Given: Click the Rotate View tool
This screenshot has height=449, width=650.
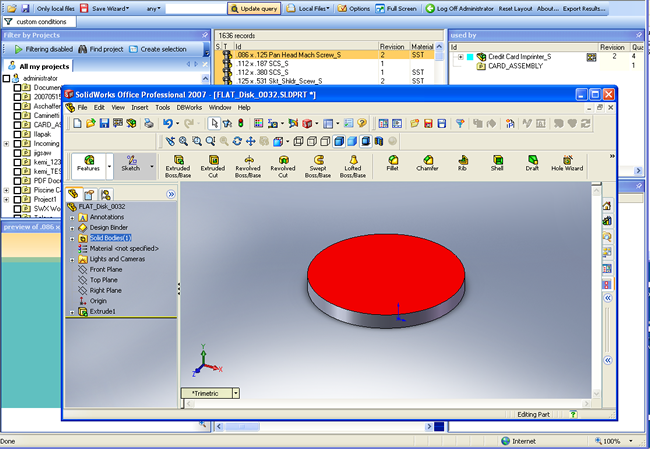Looking at the screenshot, I should point(237,141).
